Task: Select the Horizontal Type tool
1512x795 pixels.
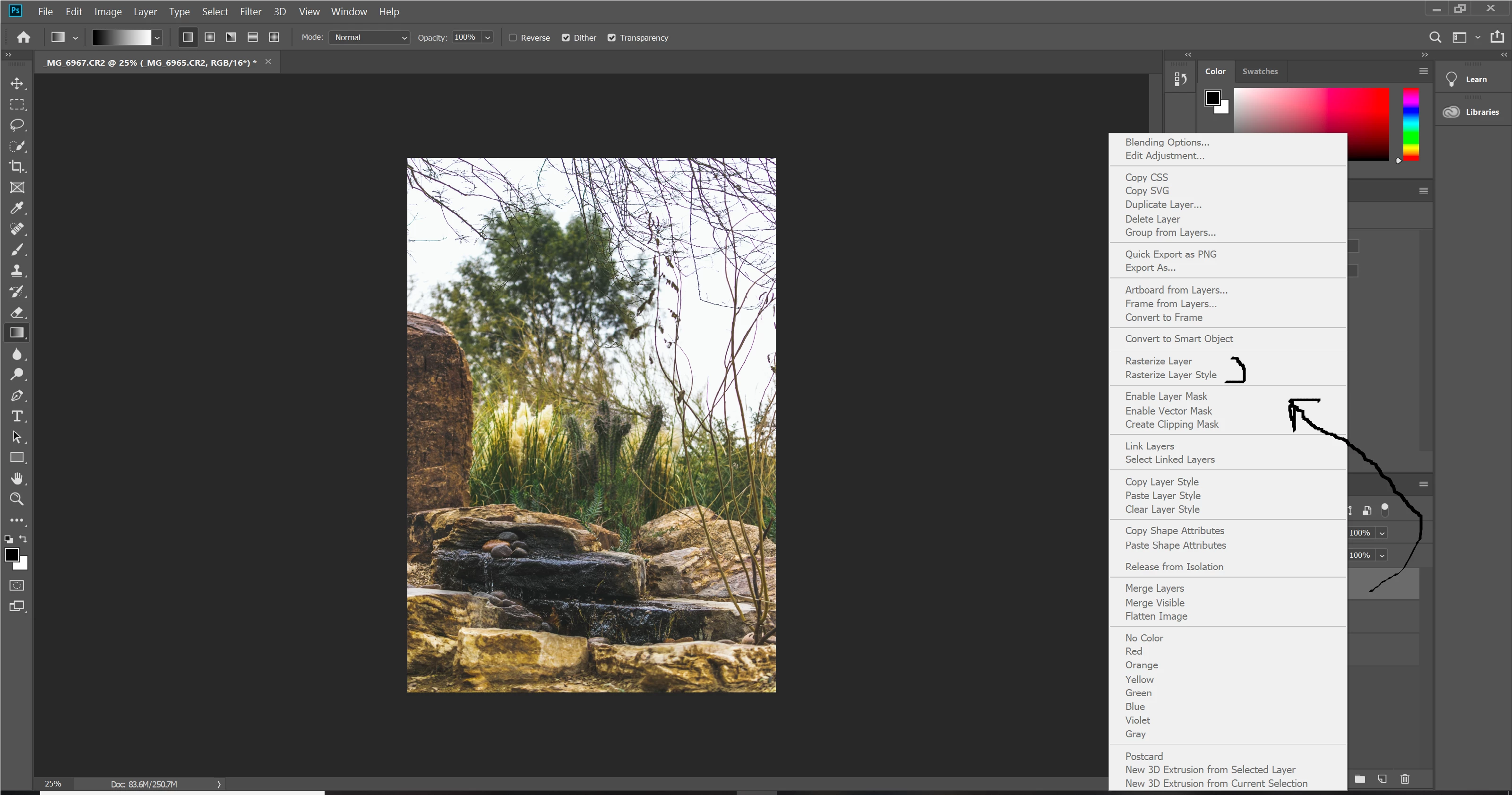Action: (x=17, y=416)
